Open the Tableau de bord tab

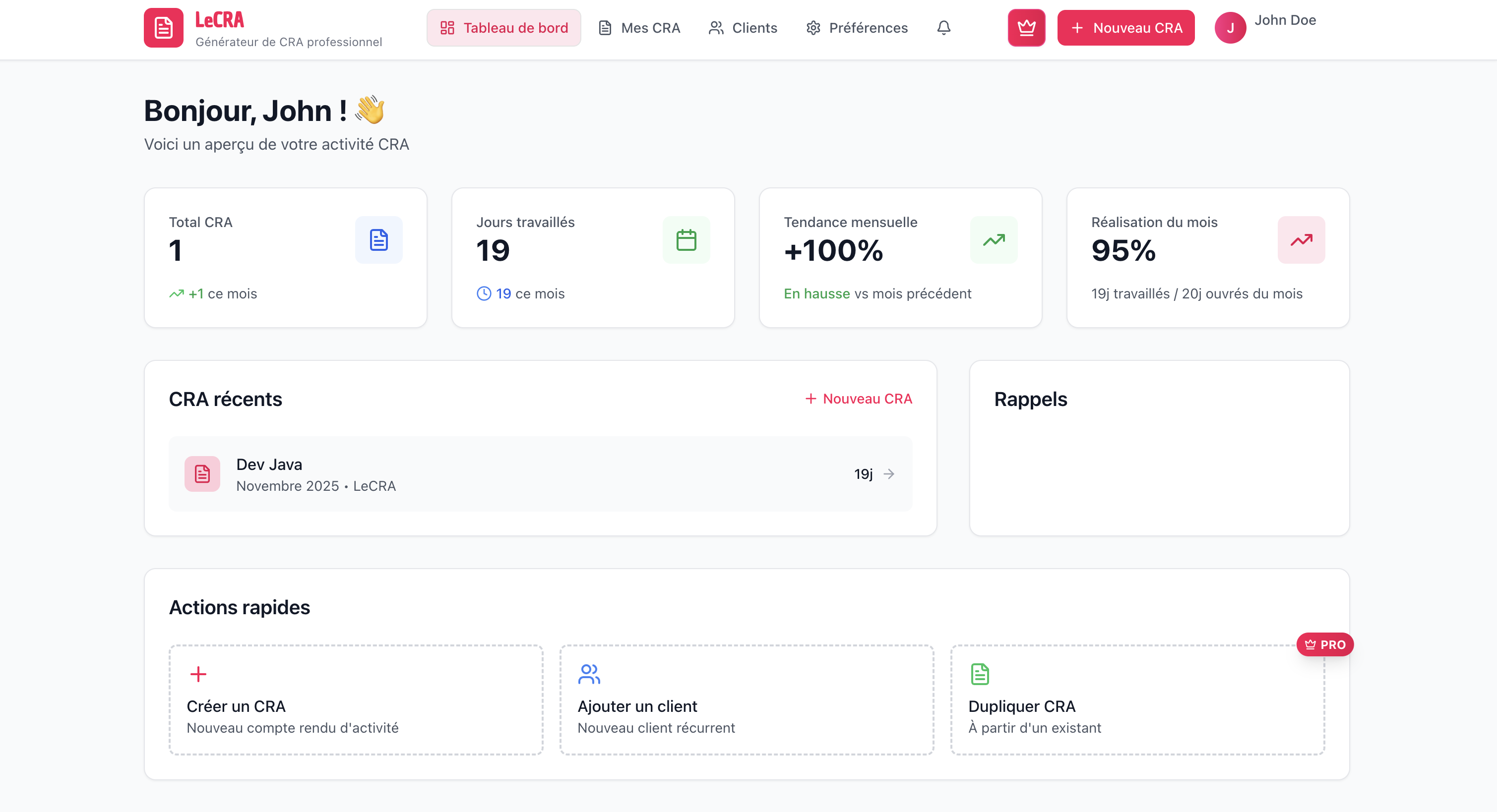pyautogui.click(x=504, y=28)
